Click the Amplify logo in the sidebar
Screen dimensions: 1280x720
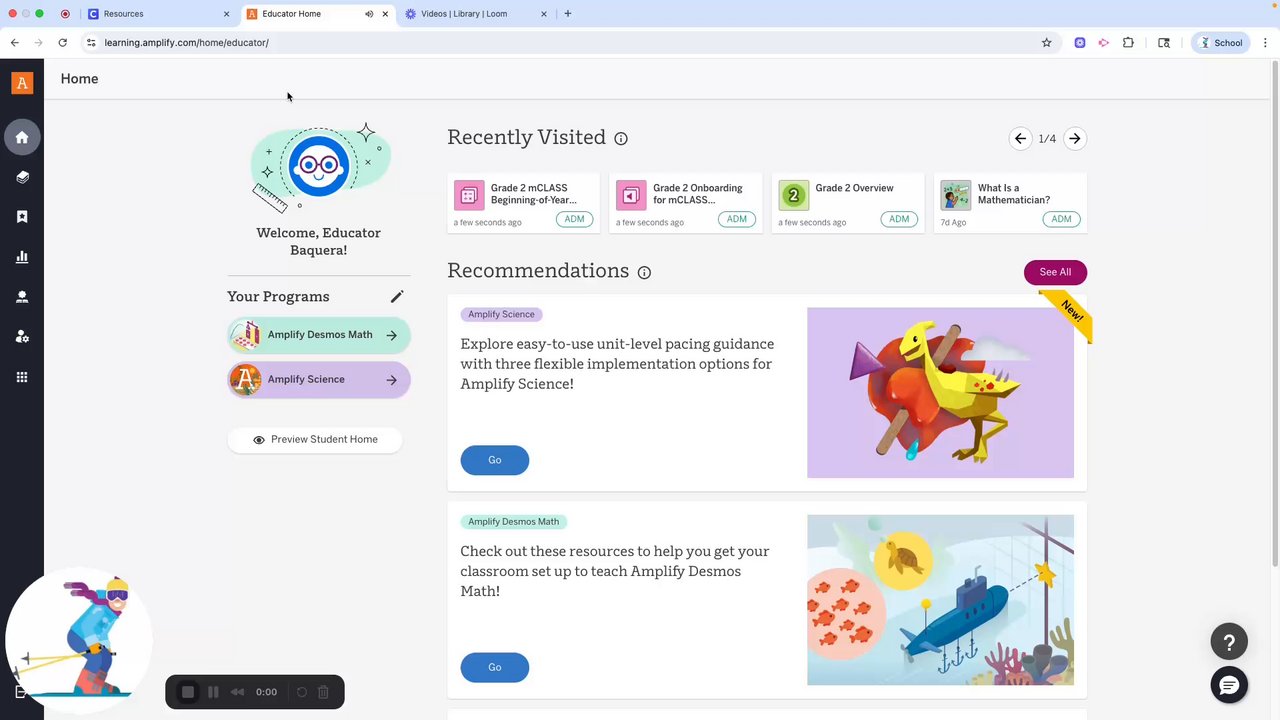click(22, 83)
